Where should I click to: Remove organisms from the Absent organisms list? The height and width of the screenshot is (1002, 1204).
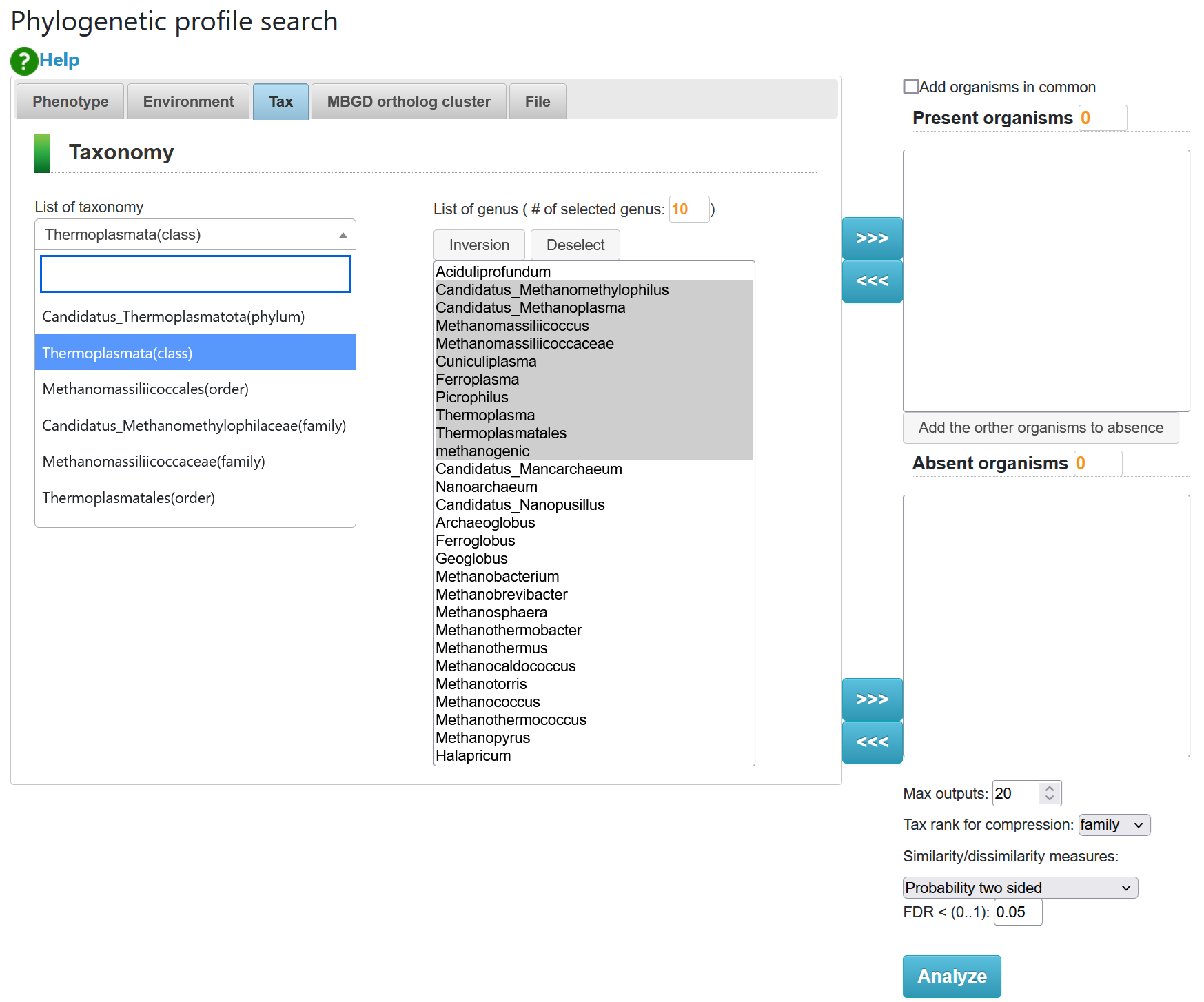872,742
